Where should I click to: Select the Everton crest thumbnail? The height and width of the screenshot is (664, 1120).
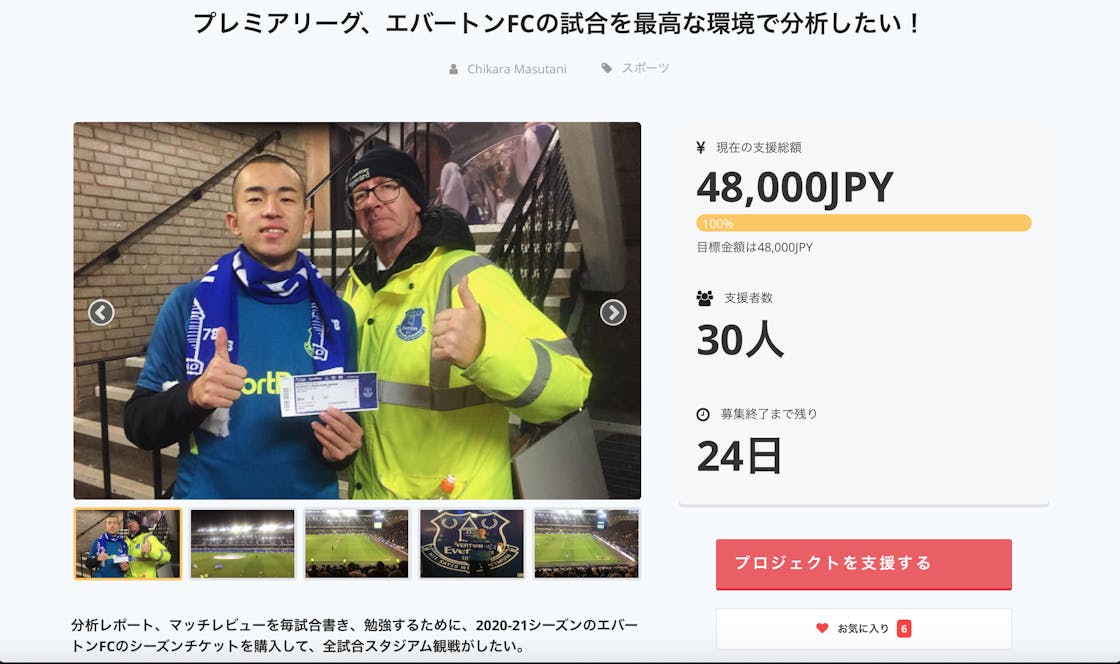pos(471,543)
